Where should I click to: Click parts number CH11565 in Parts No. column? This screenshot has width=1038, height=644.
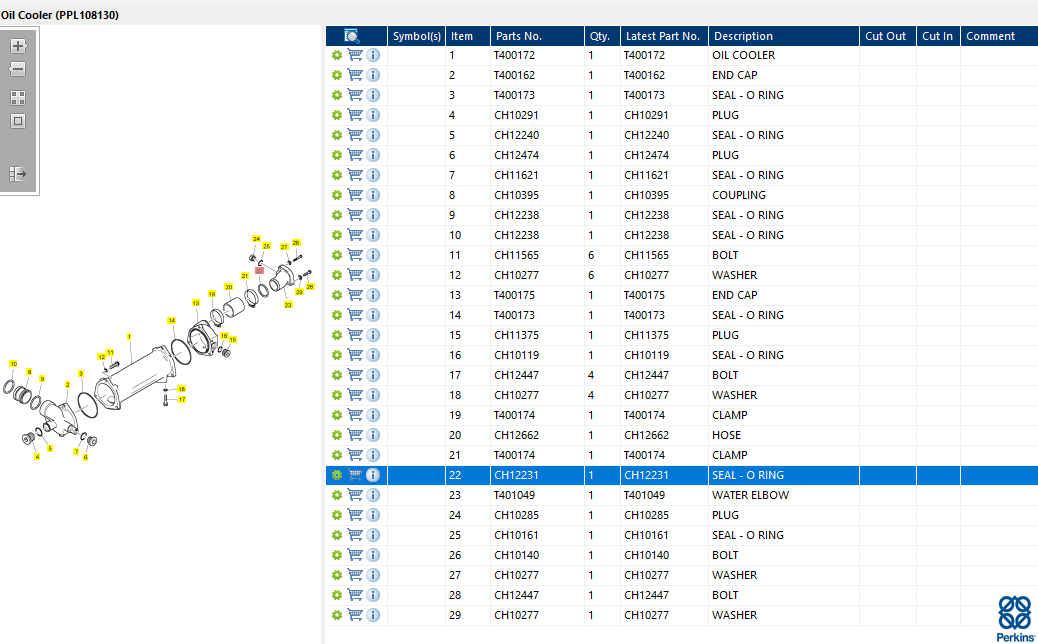[x=516, y=255]
